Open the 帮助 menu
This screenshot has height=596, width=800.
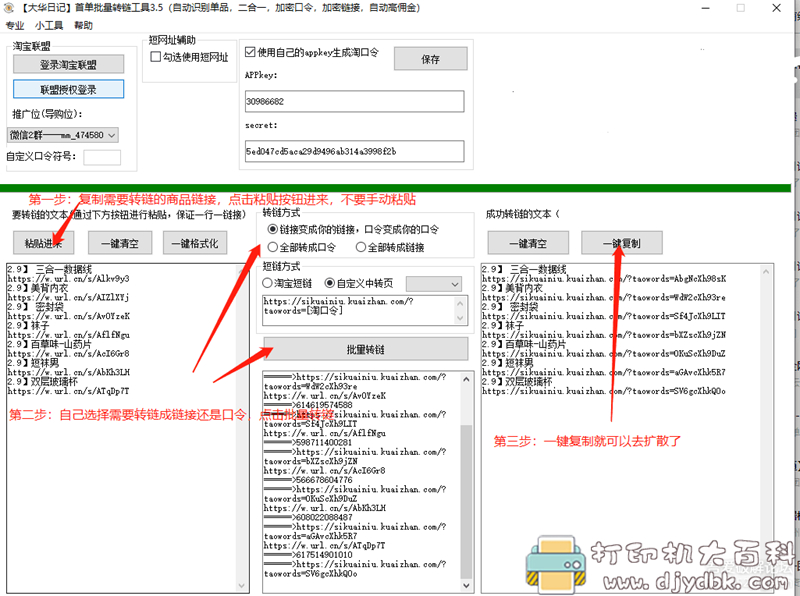coord(83,26)
